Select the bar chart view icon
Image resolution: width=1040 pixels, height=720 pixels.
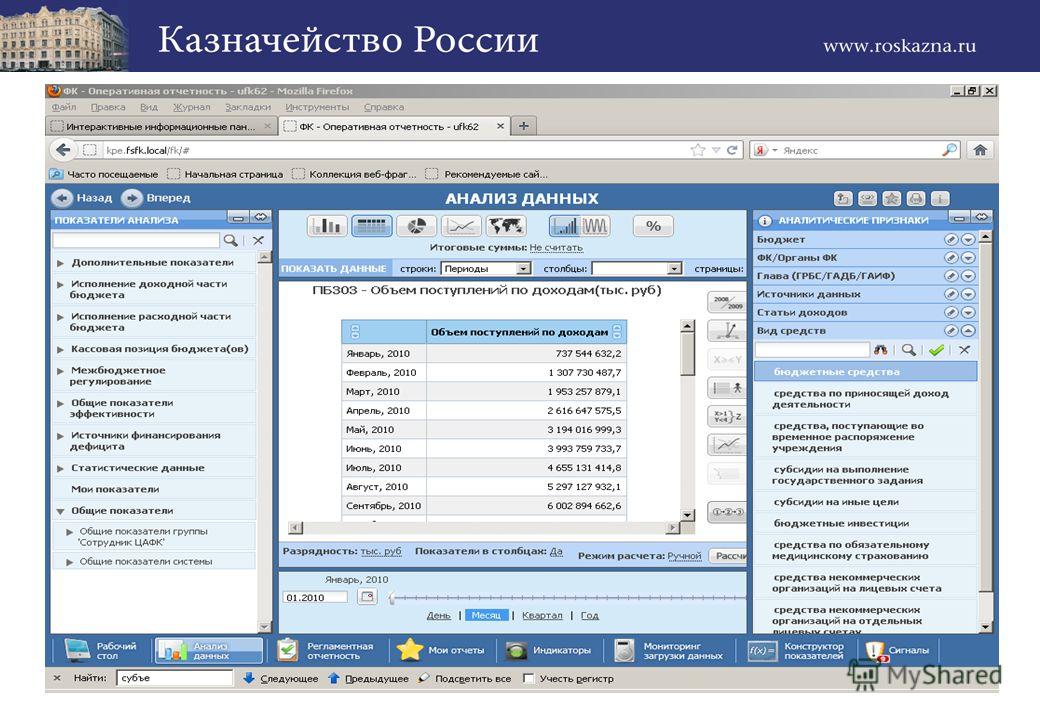[x=327, y=226]
